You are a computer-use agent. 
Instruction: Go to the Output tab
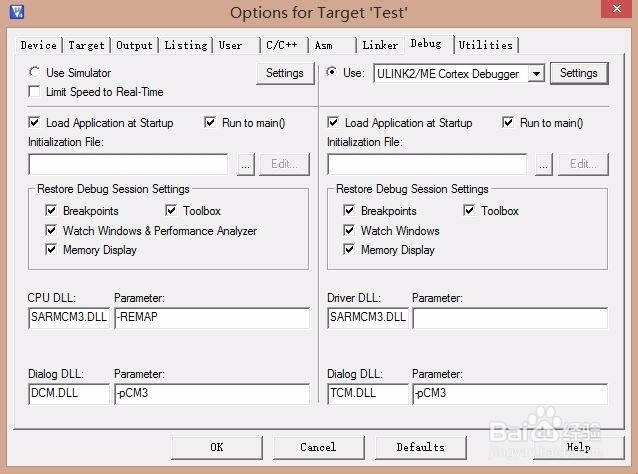(134, 45)
